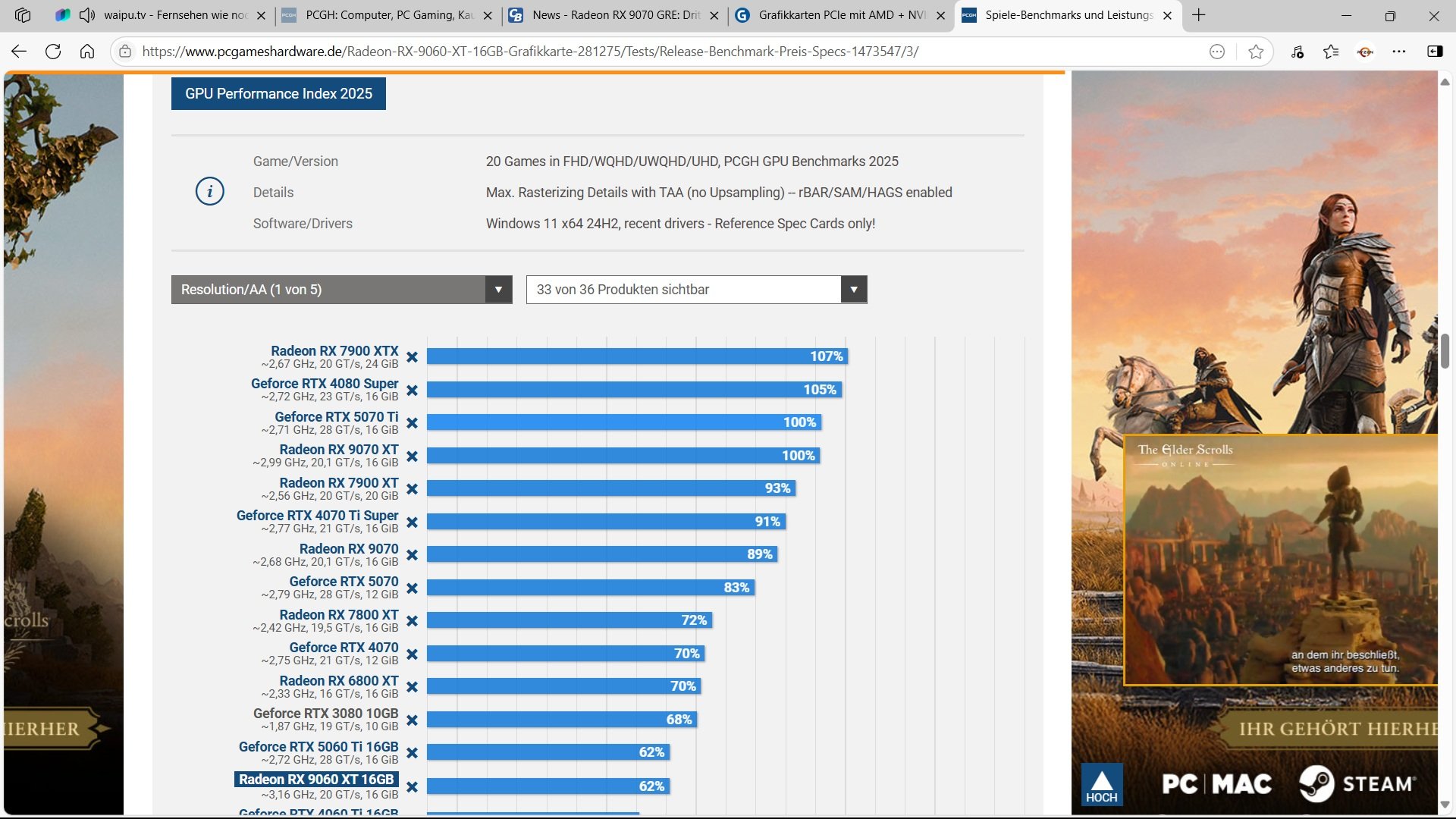This screenshot has height=819, width=1456.
Task: Open the Resolution/AA dropdown
Action: [x=341, y=290]
